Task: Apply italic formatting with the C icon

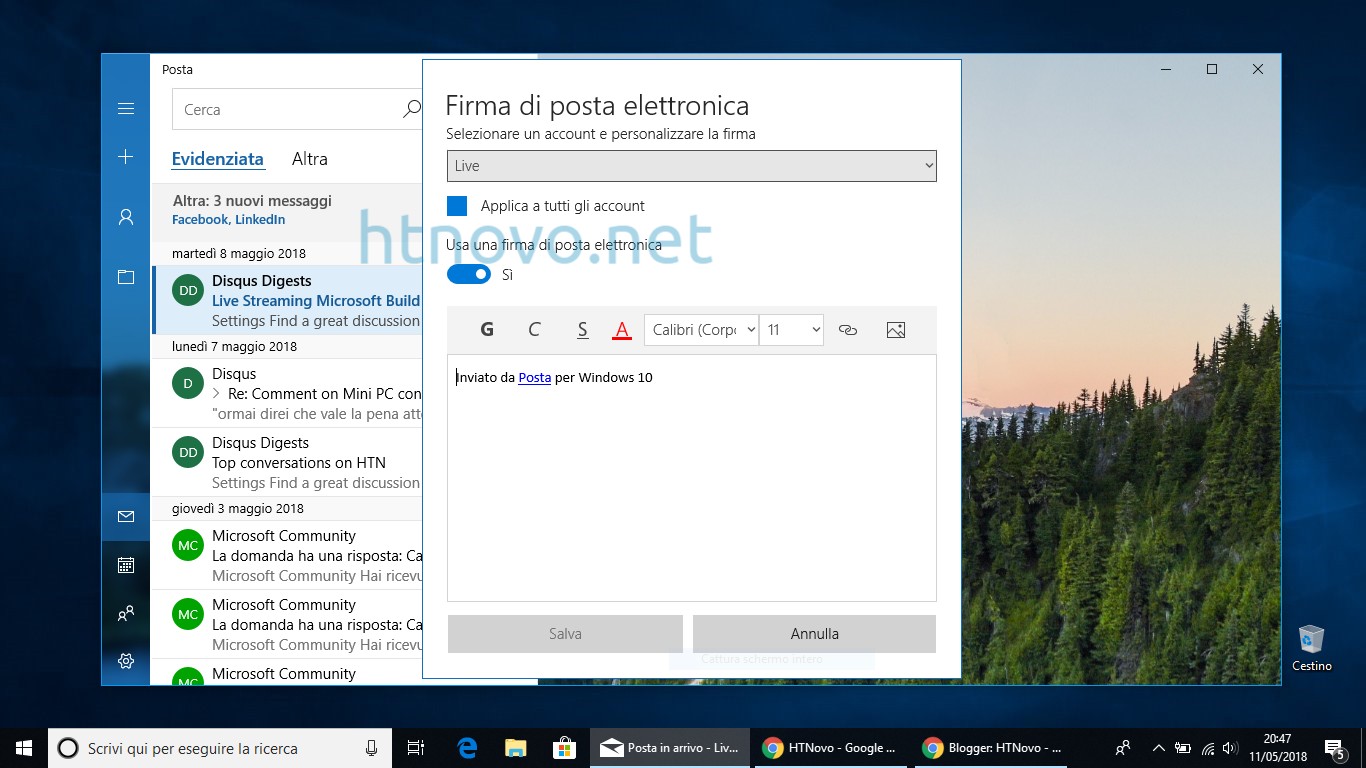Action: coord(534,329)
